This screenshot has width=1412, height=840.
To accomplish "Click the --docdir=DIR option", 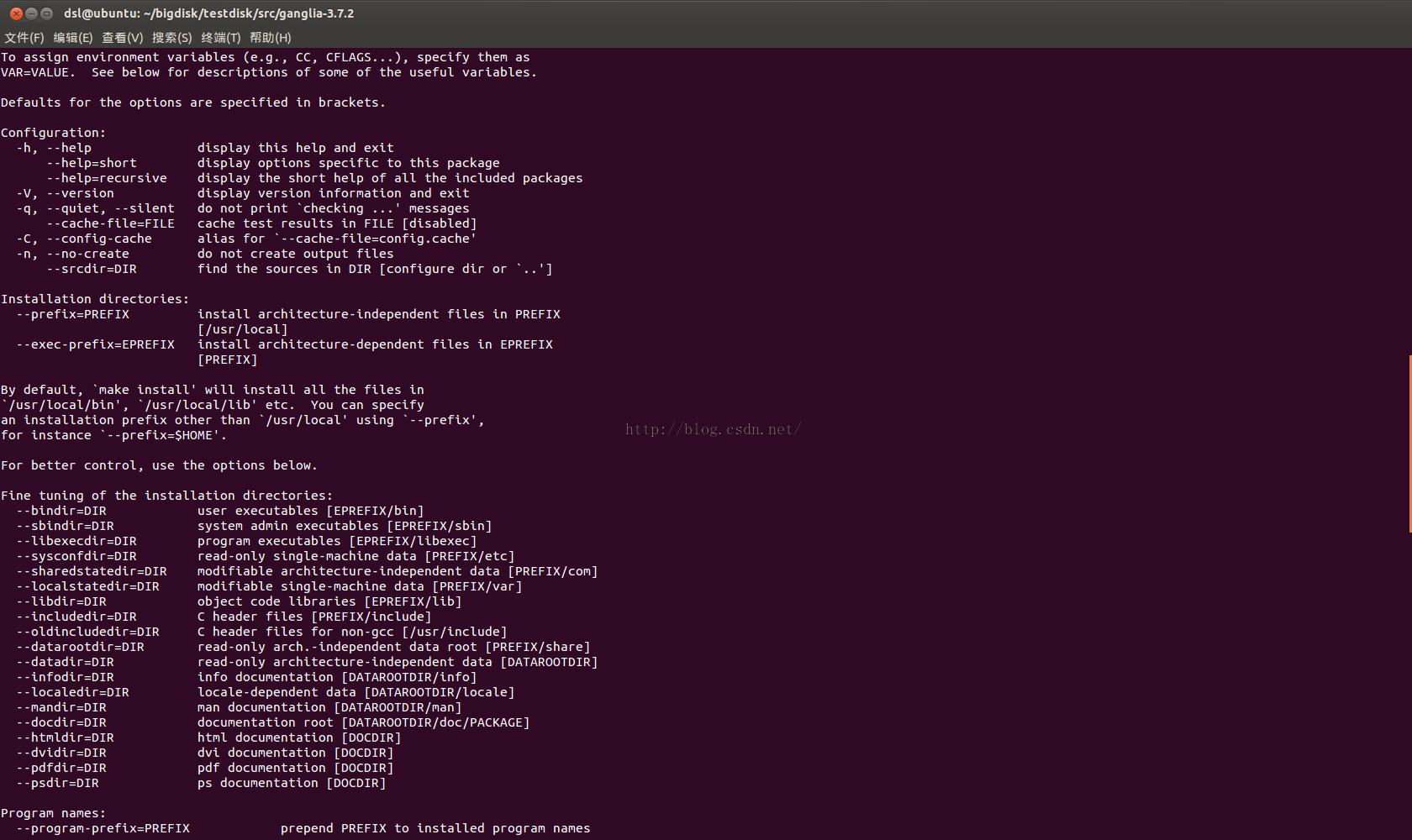I will point(61,722).
